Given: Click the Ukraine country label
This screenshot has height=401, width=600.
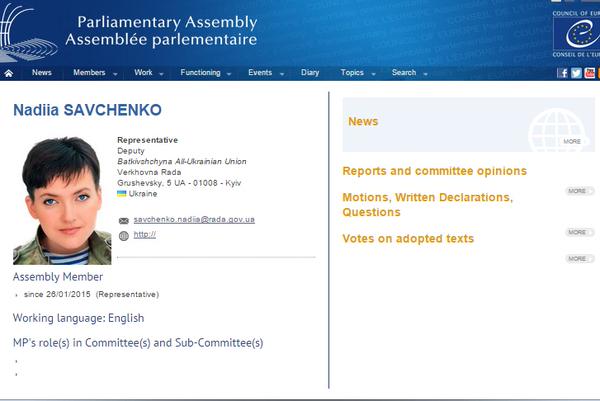Looking at the screenshot, I should (143, 194).
